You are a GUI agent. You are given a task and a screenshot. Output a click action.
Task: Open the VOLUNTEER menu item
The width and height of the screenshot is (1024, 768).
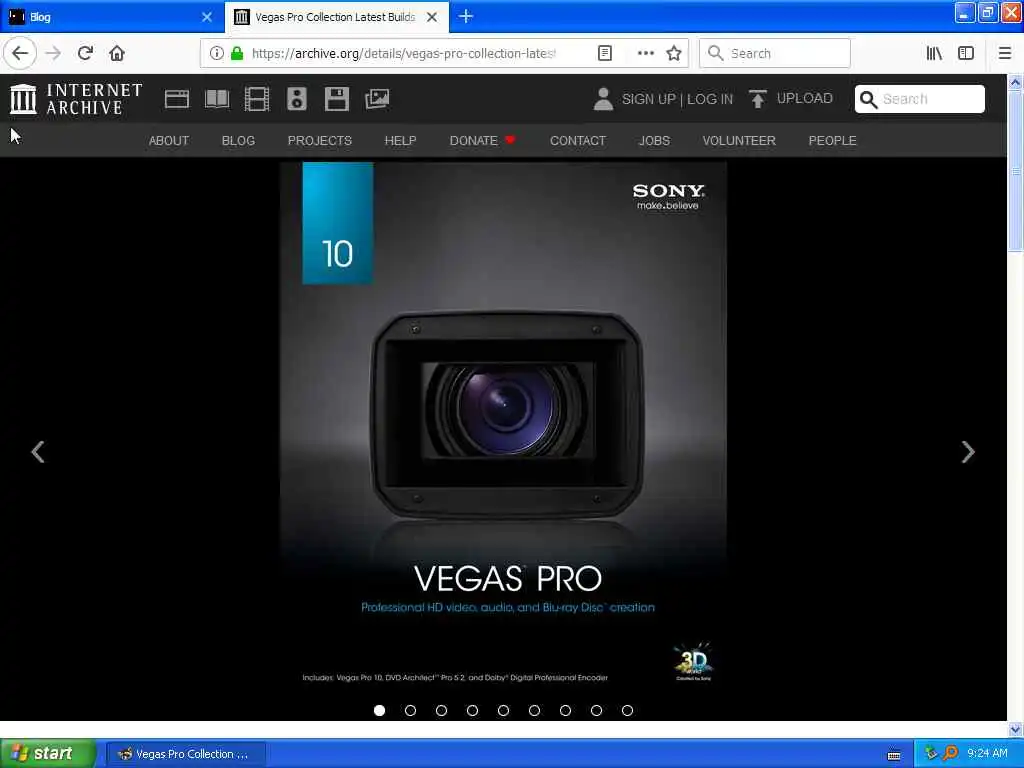point(739,140)
